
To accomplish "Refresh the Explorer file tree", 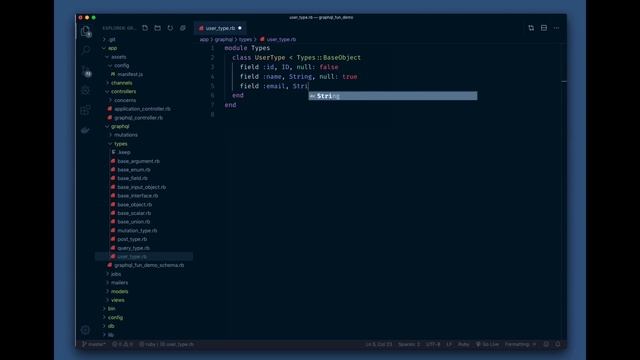I will click(x=170, y=28).
